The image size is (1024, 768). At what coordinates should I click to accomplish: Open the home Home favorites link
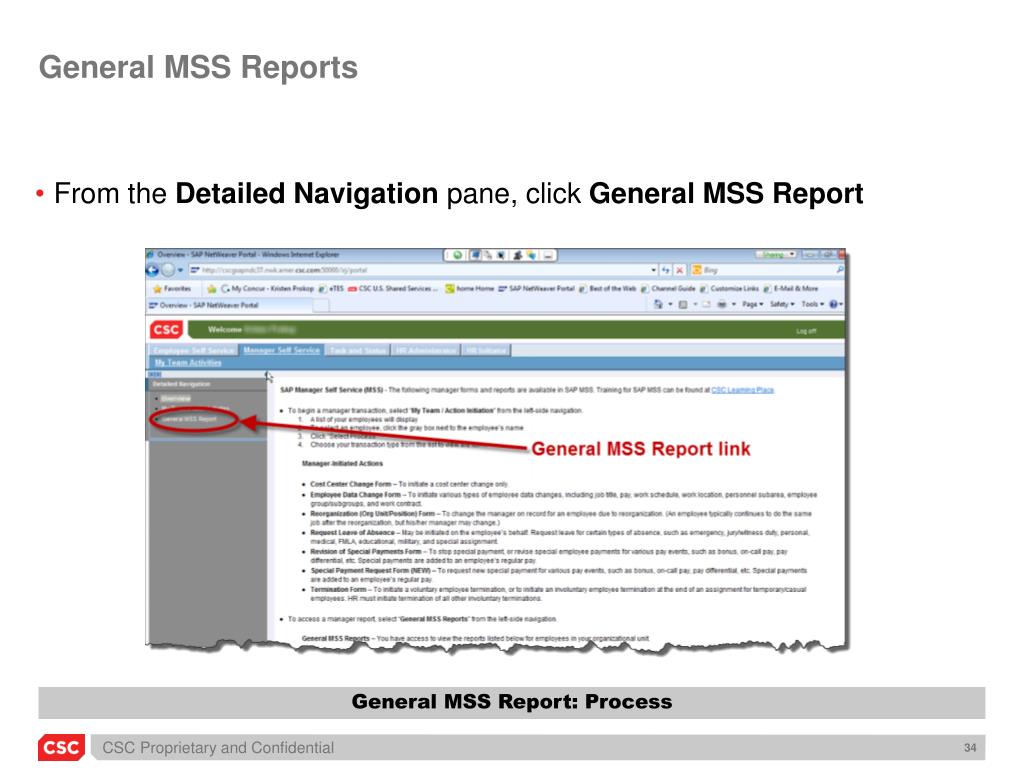pos(470,288)
